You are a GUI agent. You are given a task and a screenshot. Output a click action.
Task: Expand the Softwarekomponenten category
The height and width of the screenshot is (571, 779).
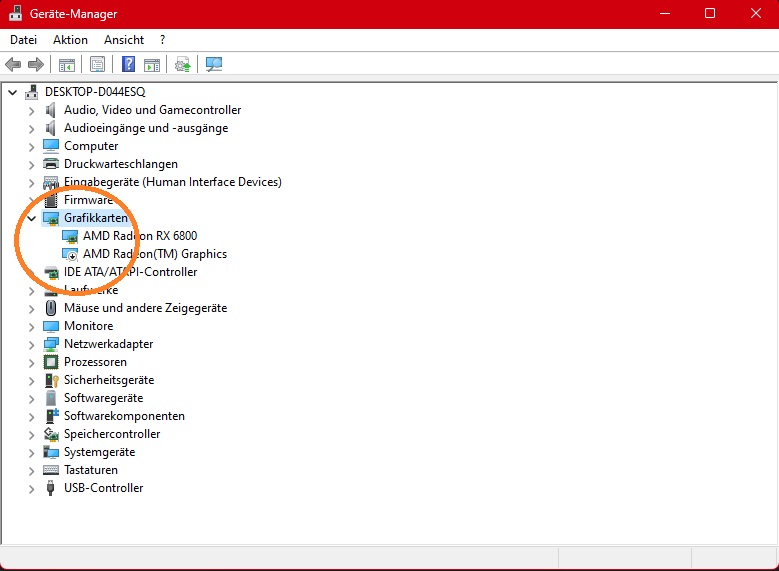(32, 417)
